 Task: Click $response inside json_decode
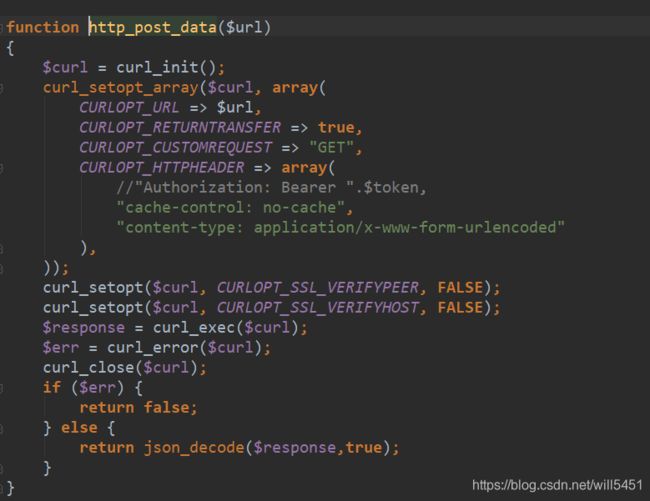(294, 448)
